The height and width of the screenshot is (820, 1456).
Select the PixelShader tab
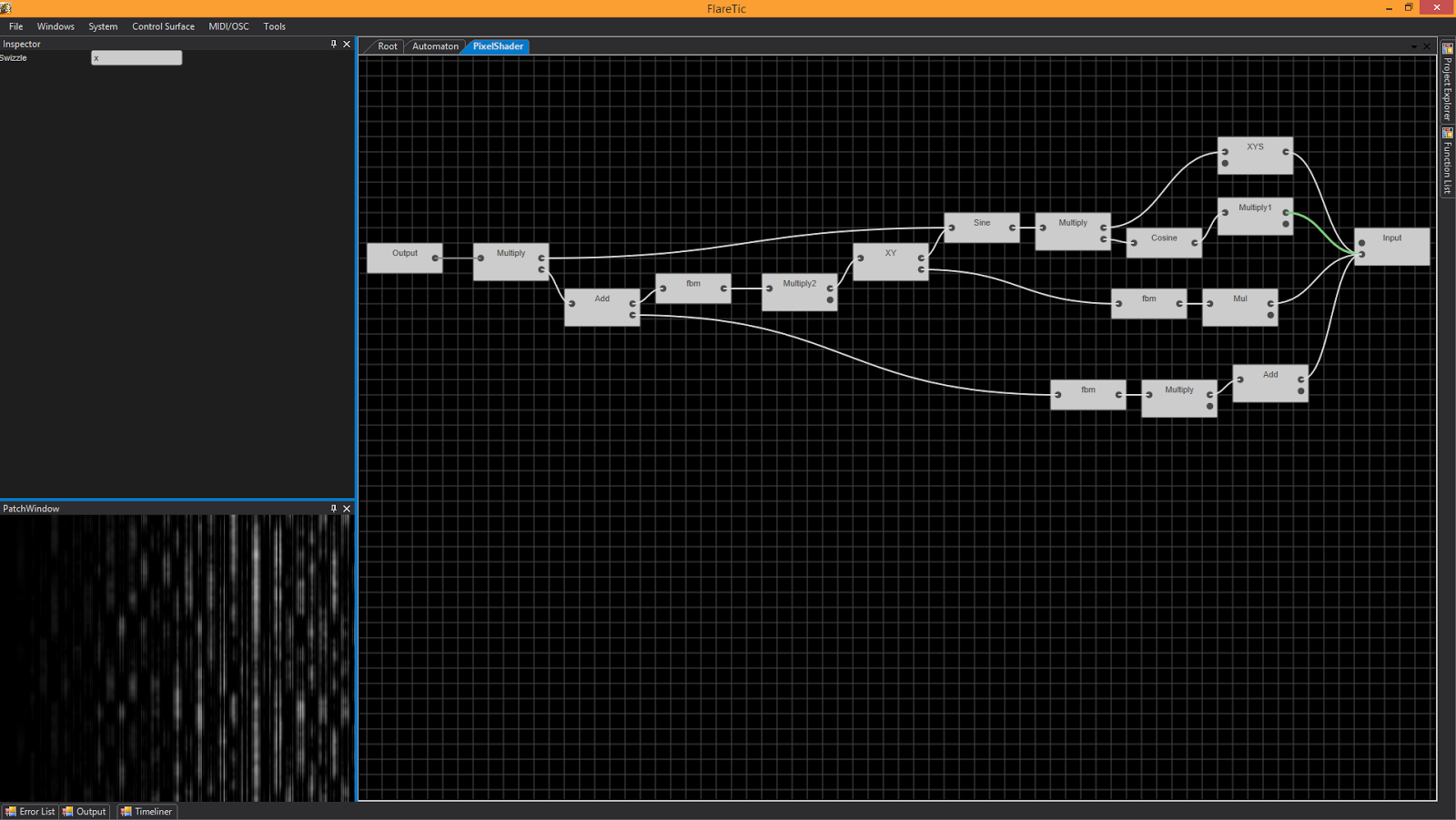tap(498, 46)
